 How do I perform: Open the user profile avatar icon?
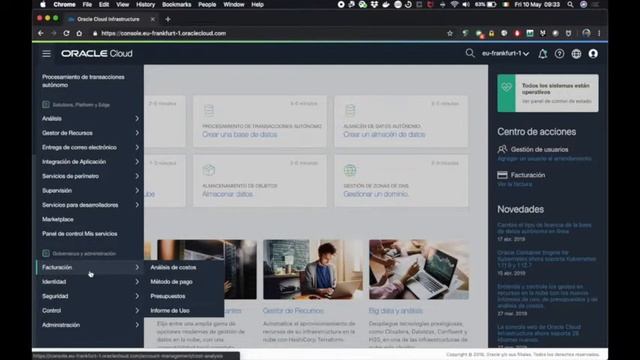coord(593,53)
